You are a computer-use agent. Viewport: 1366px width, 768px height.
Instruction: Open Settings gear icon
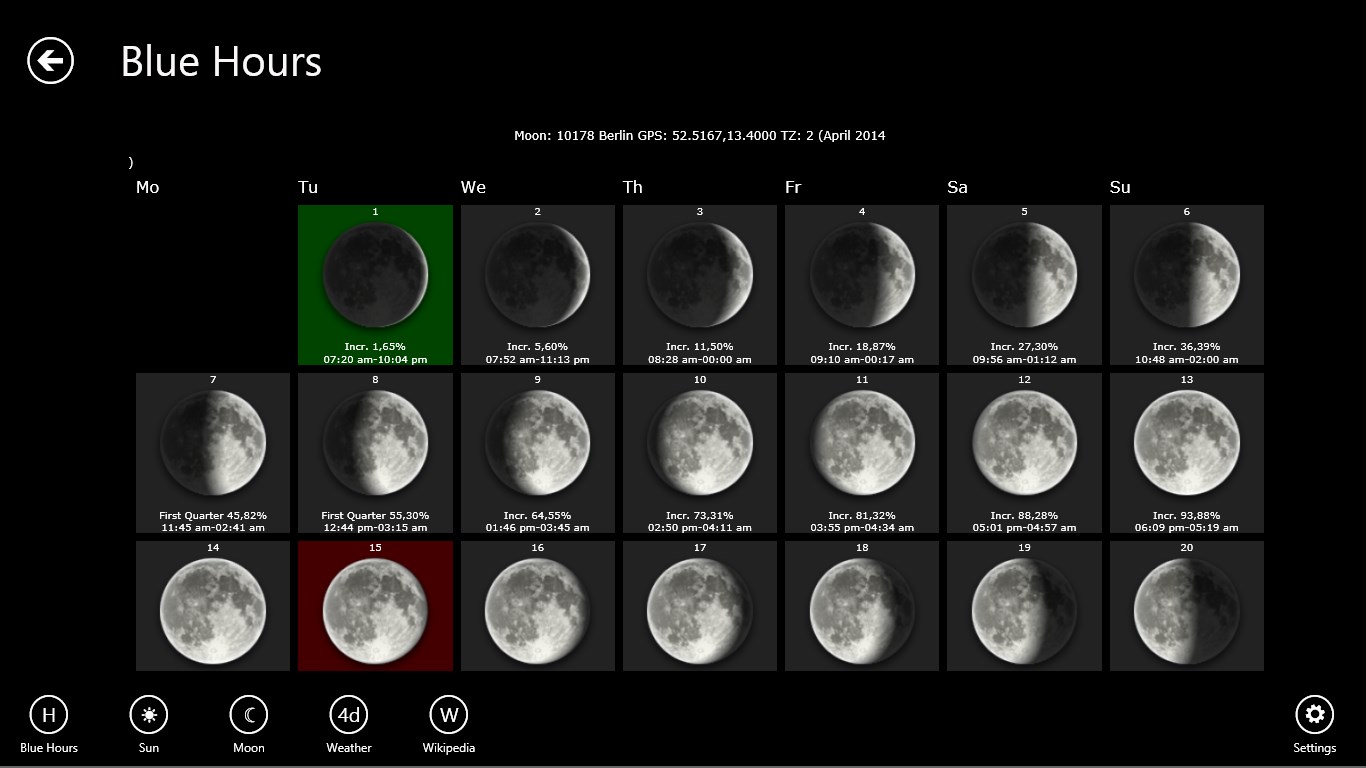pyautogui.click(x=1314, y=715)
